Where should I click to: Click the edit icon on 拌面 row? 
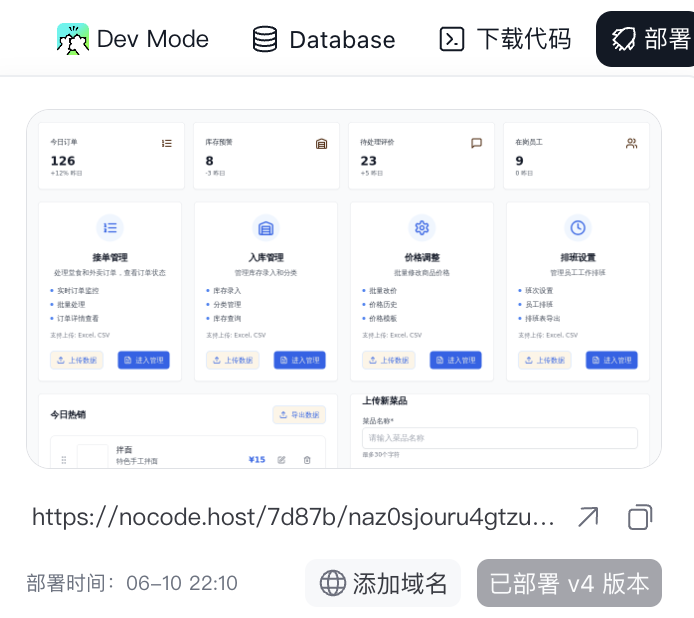click(281, 460)
